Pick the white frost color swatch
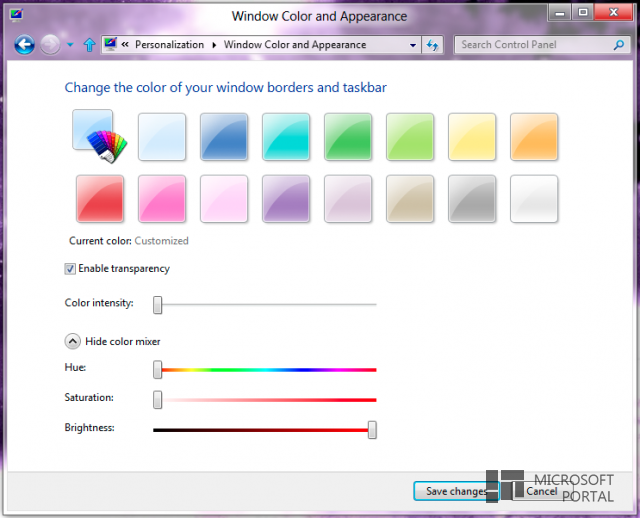 click(x=534, y=199)
